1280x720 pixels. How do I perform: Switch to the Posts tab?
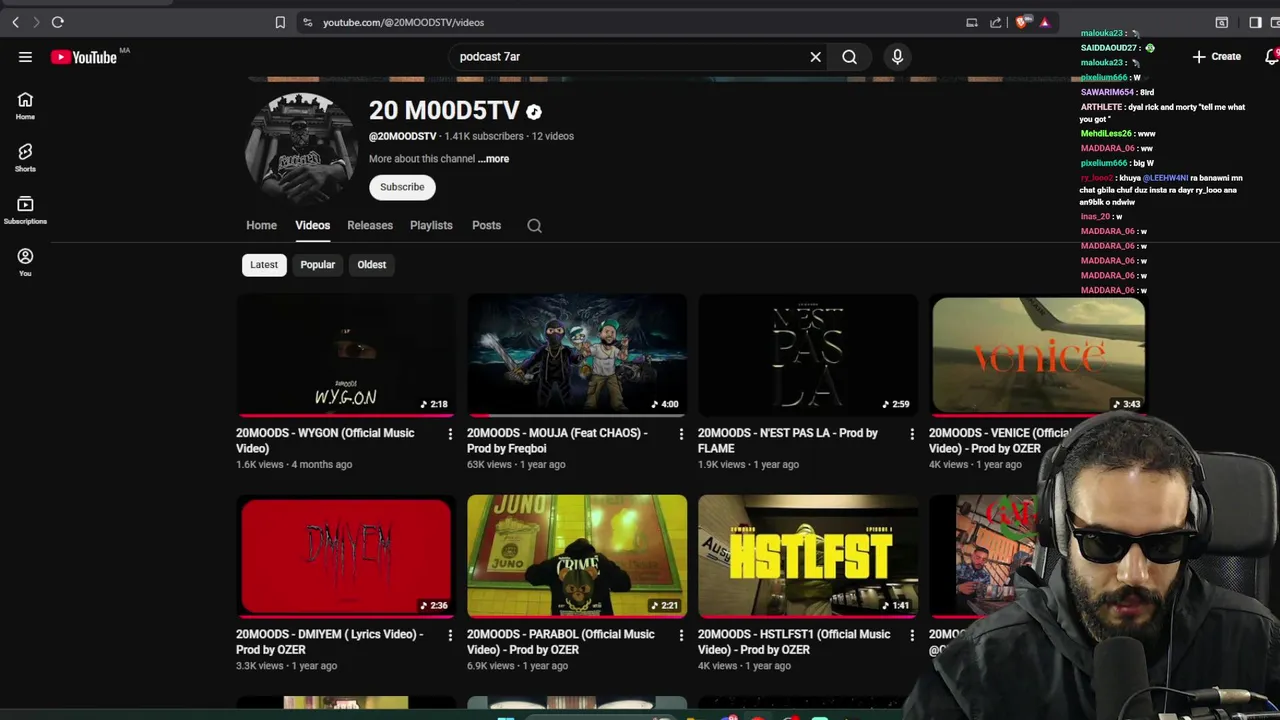point(486,225)
